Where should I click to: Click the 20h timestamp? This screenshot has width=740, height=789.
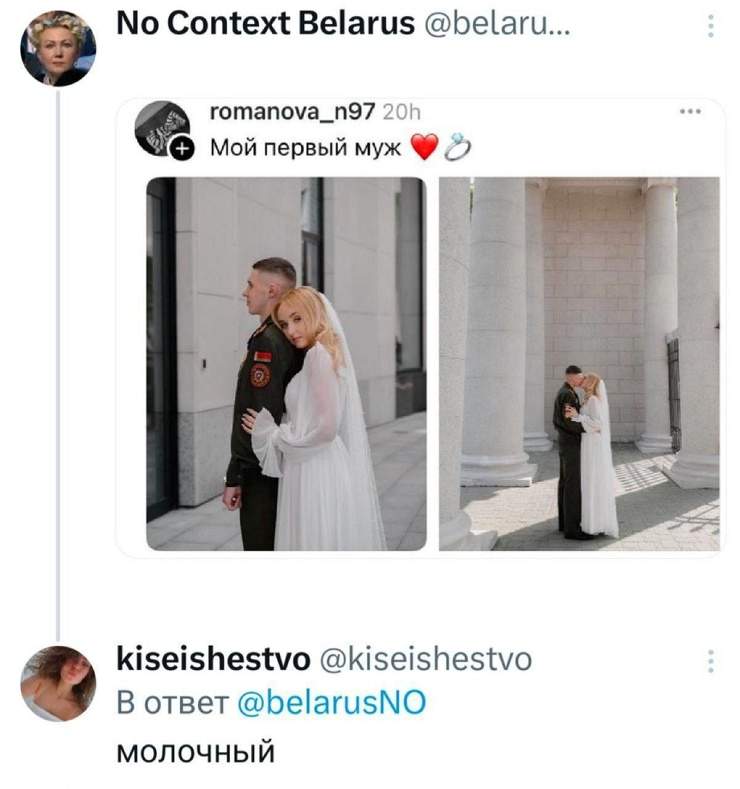[x=402, y=115]
